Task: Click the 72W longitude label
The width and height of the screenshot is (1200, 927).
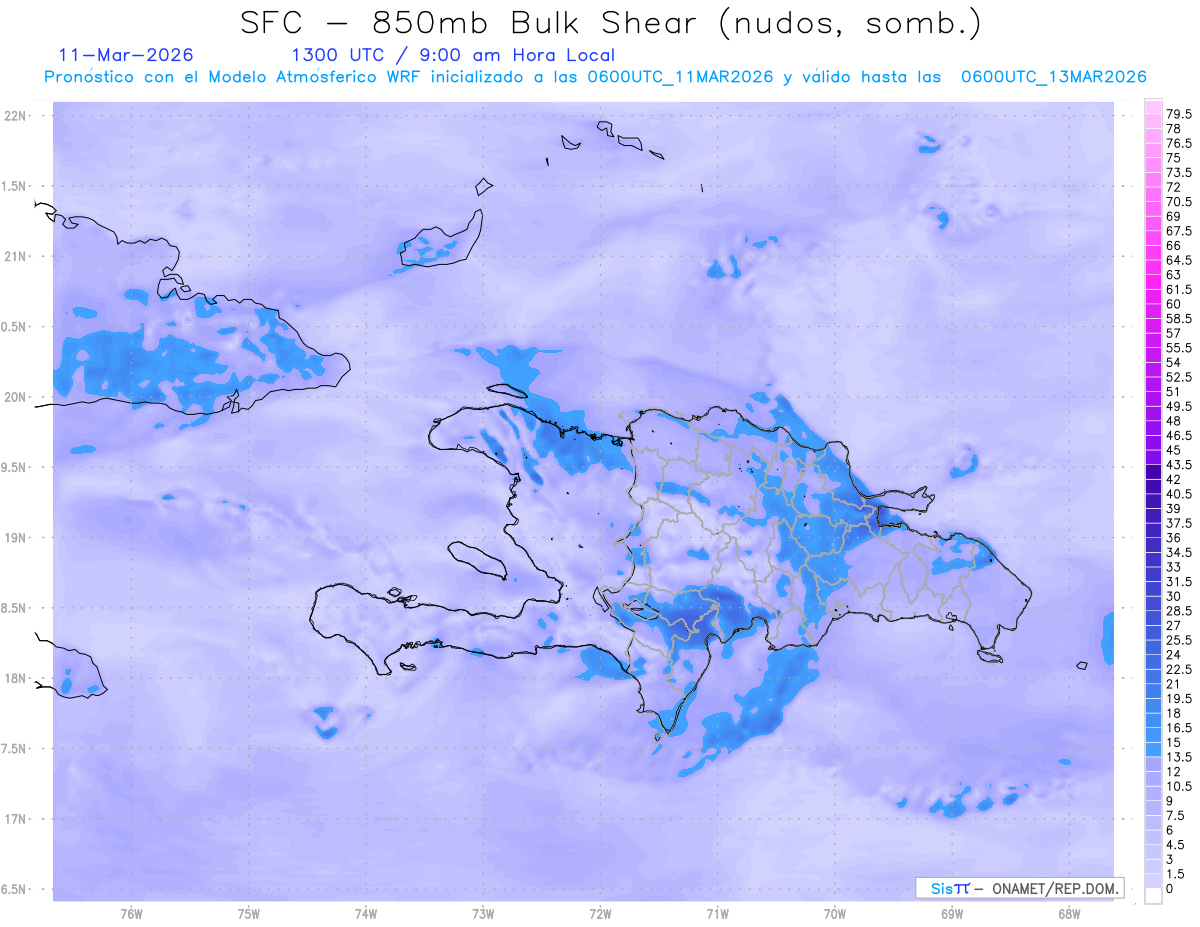Action: (x=600, y=914)
